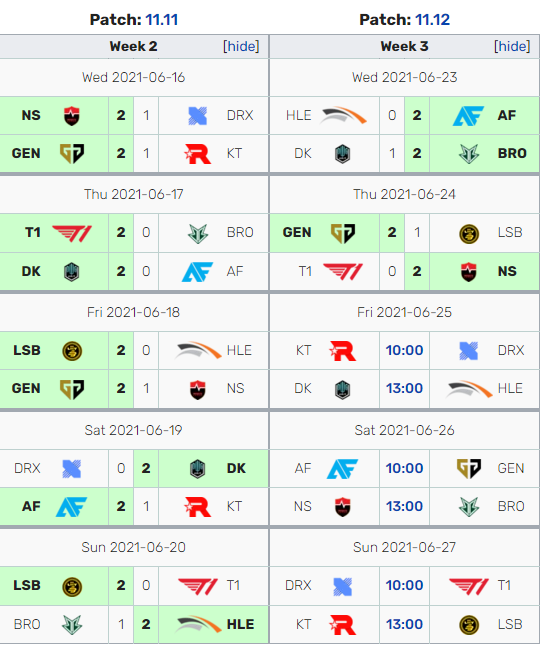Click the DK logo on Sat 2021-06-19
Screen dimensions: 541x646
click(x=197, y=469)
